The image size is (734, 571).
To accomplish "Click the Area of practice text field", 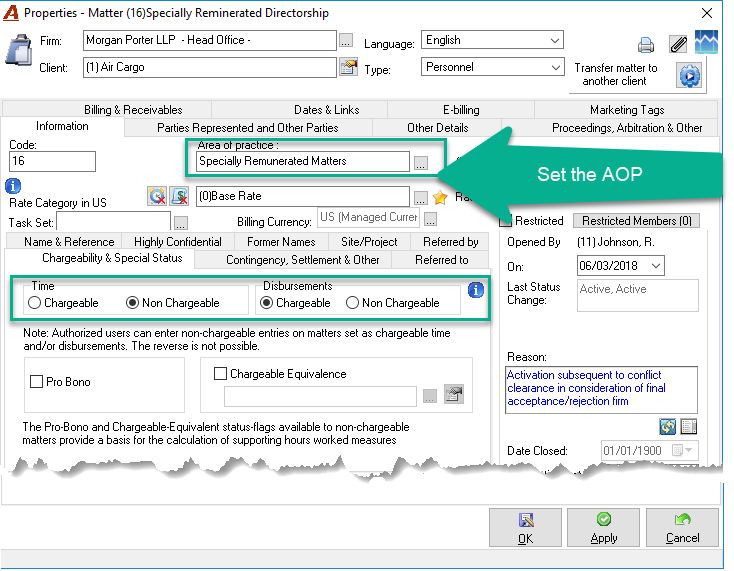I will (303, 161).
